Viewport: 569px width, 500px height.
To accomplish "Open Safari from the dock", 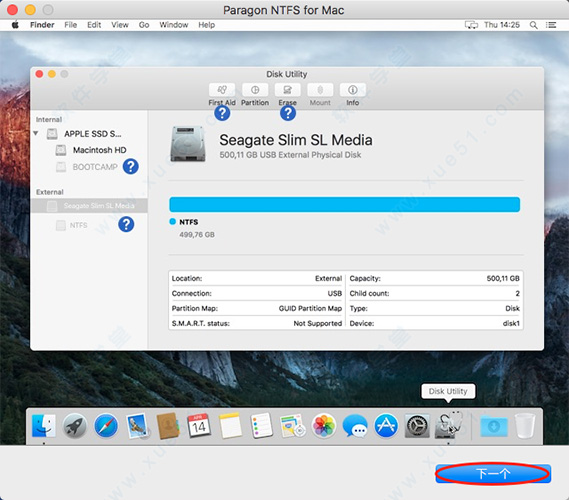I will click(x=106, y=426).
